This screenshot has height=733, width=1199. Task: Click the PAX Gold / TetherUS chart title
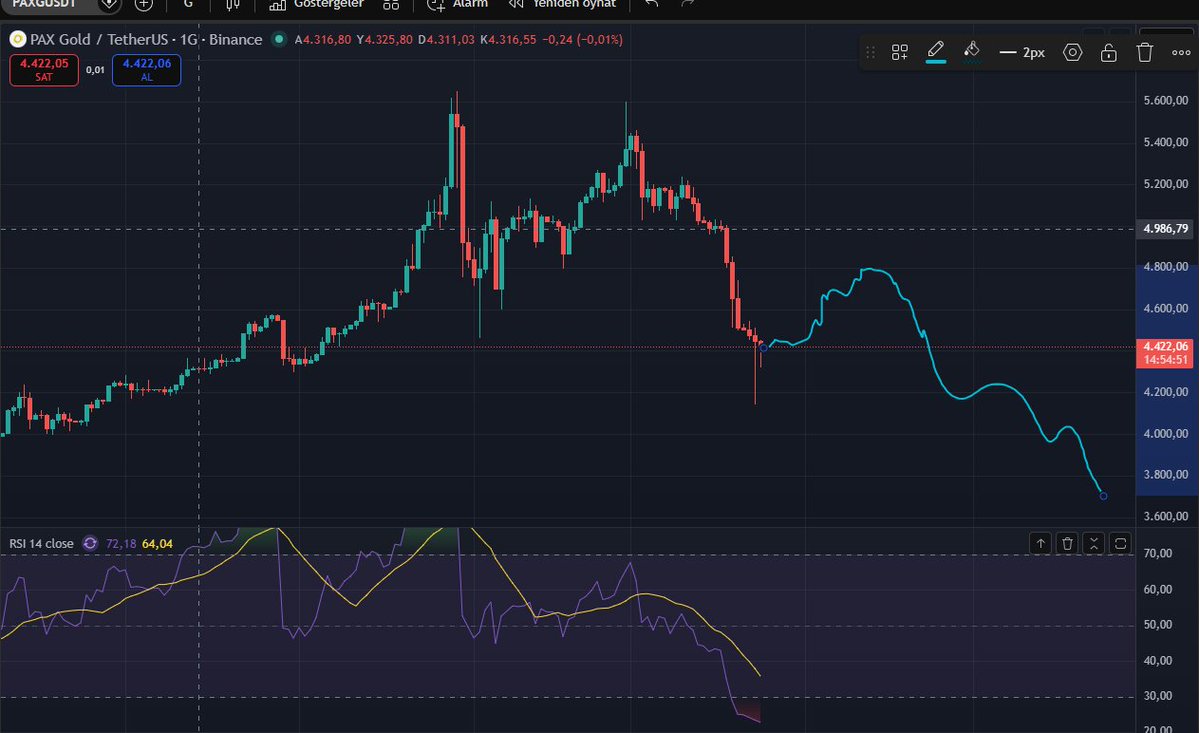tap(146, 39)
